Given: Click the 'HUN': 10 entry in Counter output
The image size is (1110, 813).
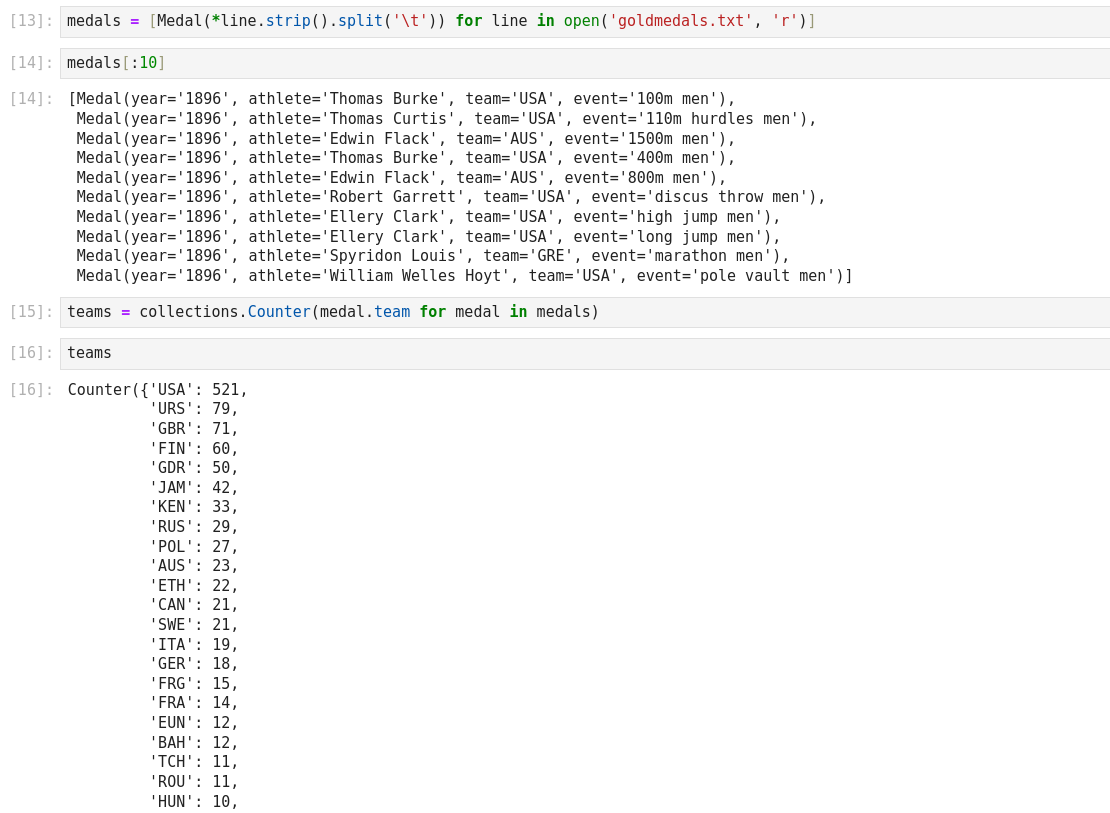Looking at the screenshot, I should 194,802.
